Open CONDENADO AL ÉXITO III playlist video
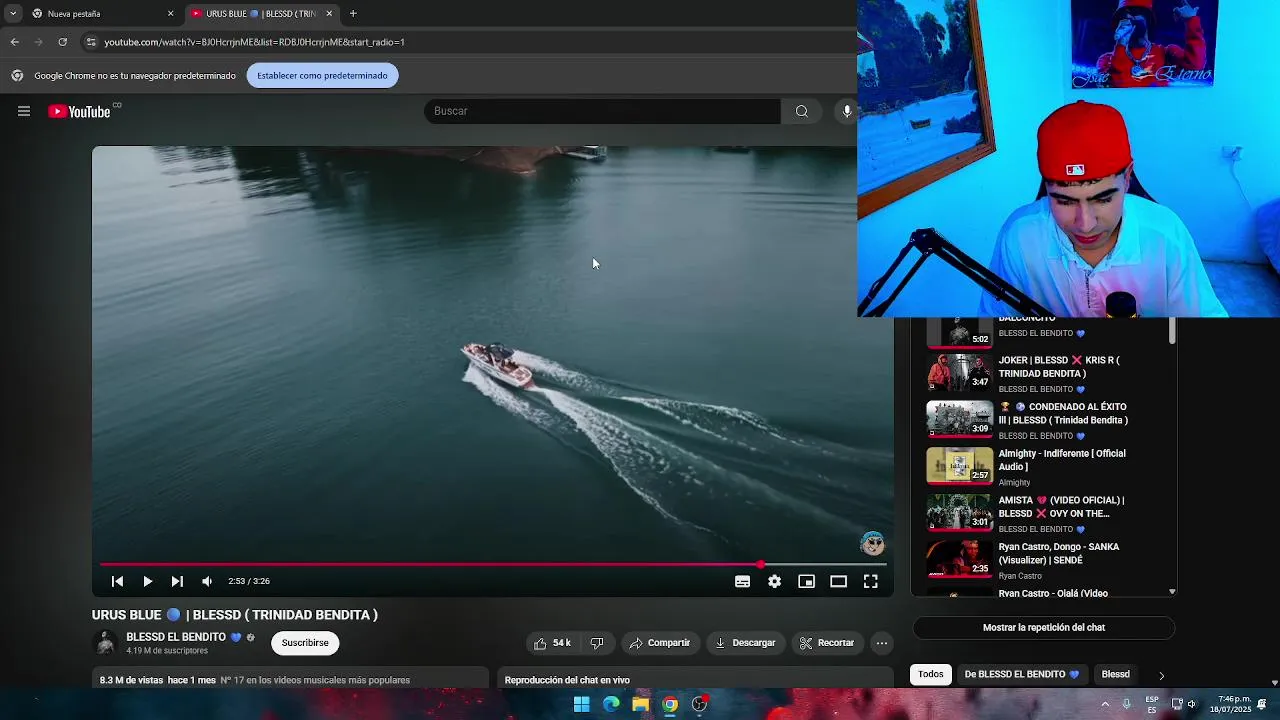 pos(1045,420)
